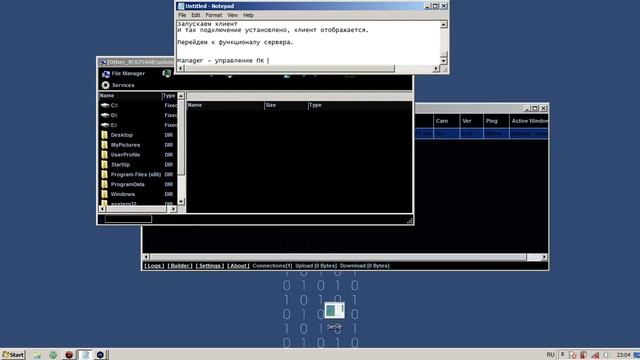Click Connections[1] status text

coord(272,266)
